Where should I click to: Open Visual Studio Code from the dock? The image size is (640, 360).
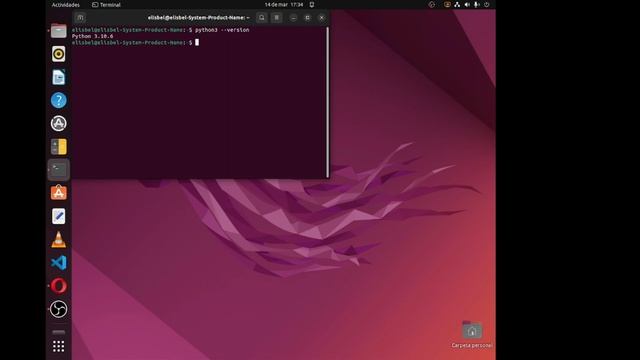tap(58, 262)
